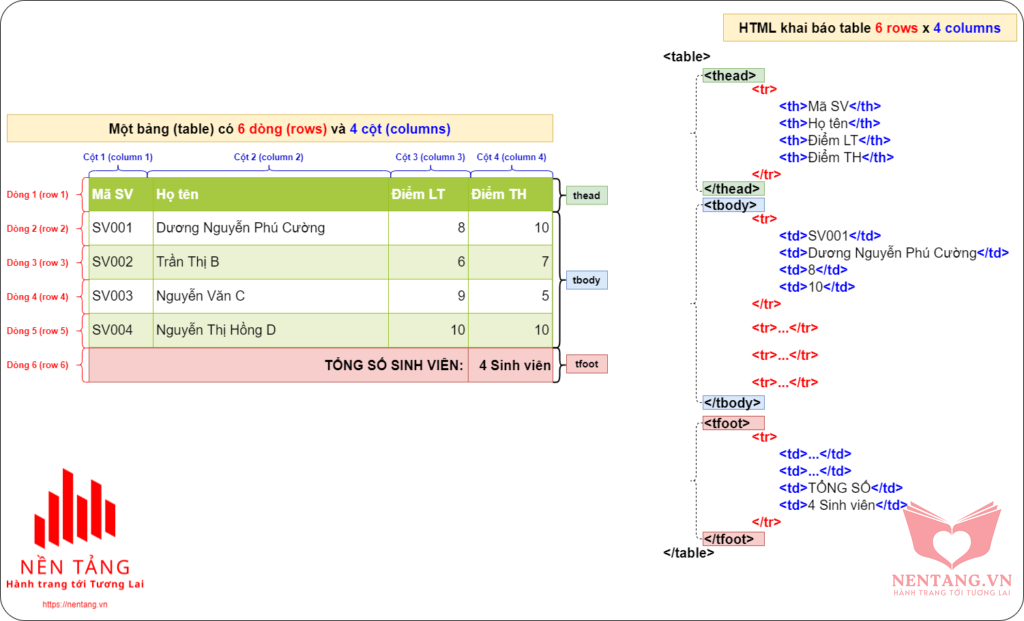1024x621 pixels.
Task: Click the 'Dòng 1 (row 1)' row label
Action: tap(38, 195)
